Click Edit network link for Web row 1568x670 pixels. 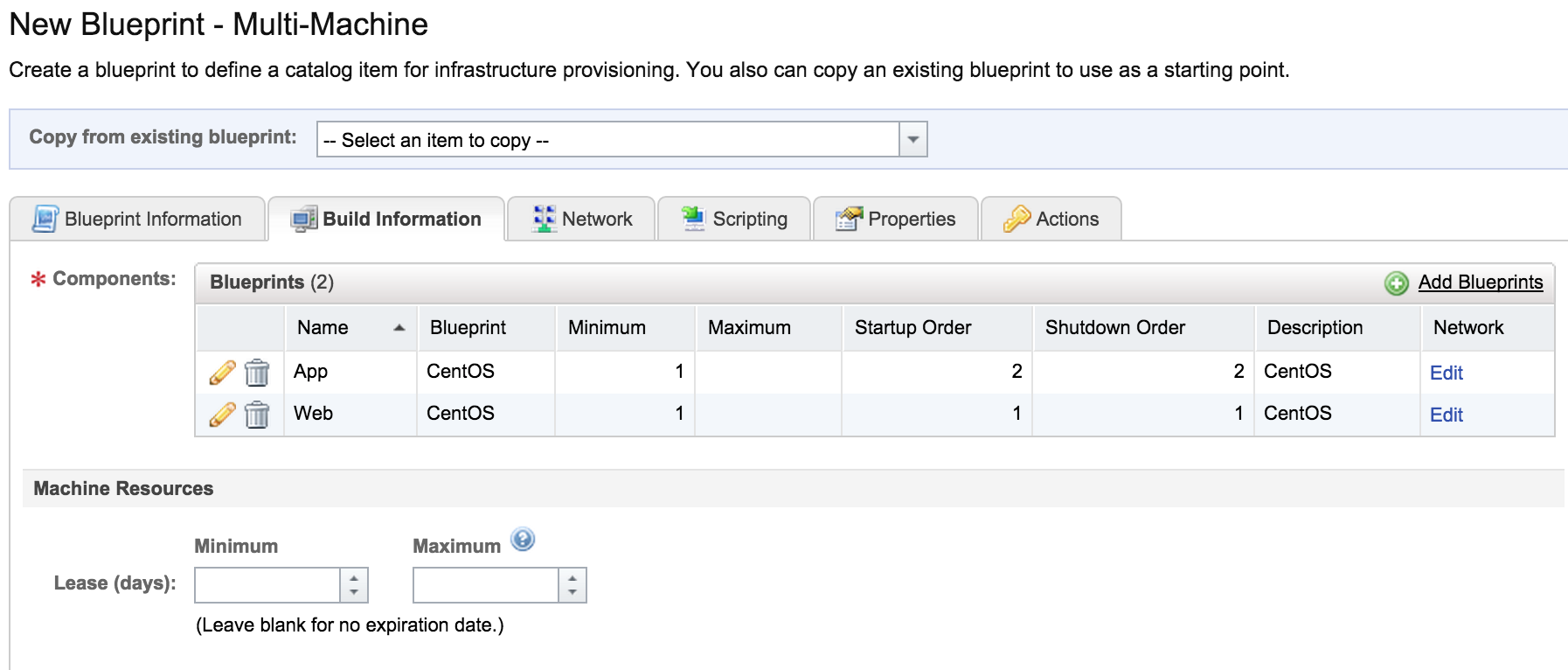(x=1446, y=415)
